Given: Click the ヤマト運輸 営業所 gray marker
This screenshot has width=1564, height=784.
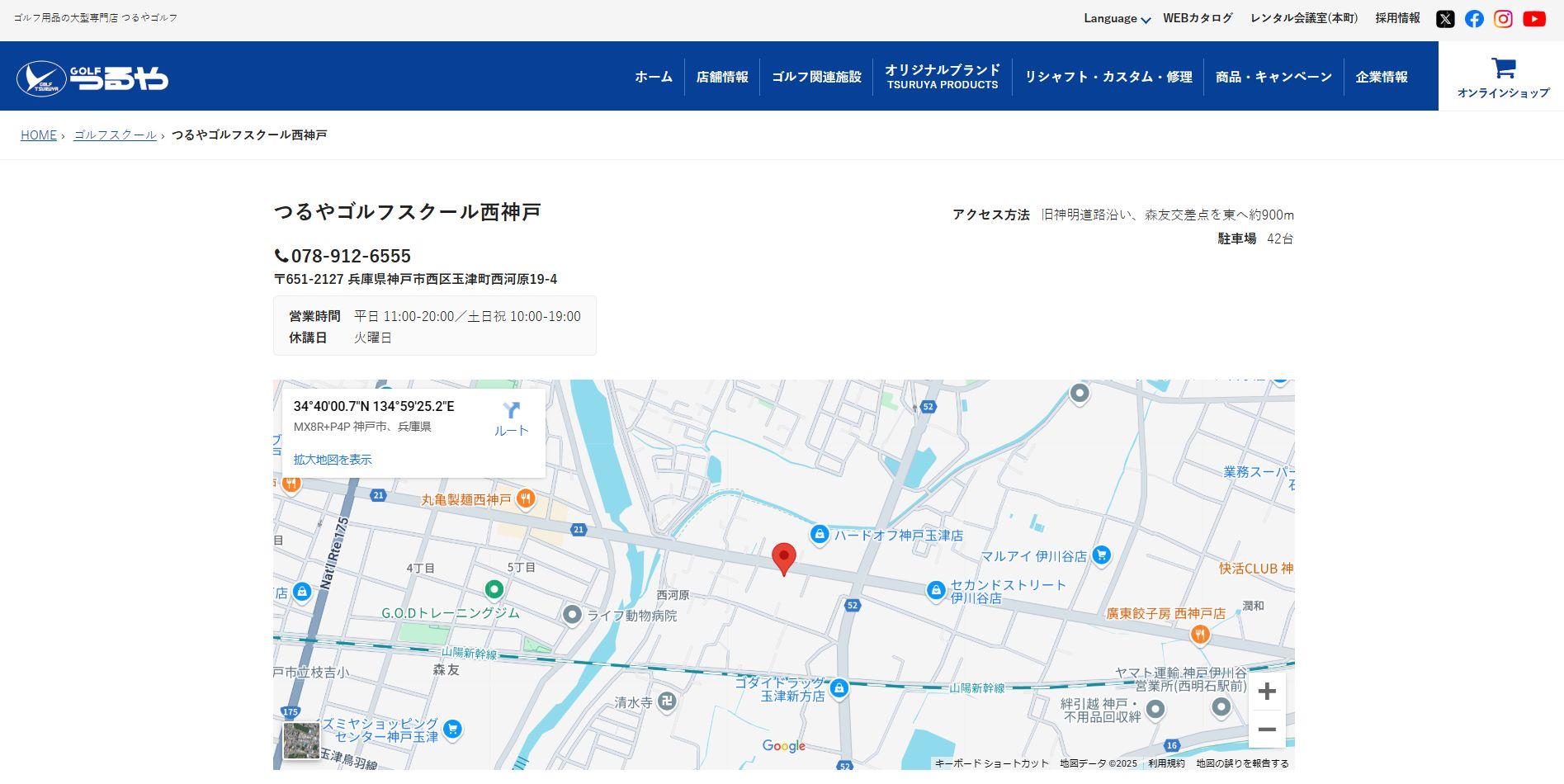Looking at the screenshot, I should click(1221, 707).
